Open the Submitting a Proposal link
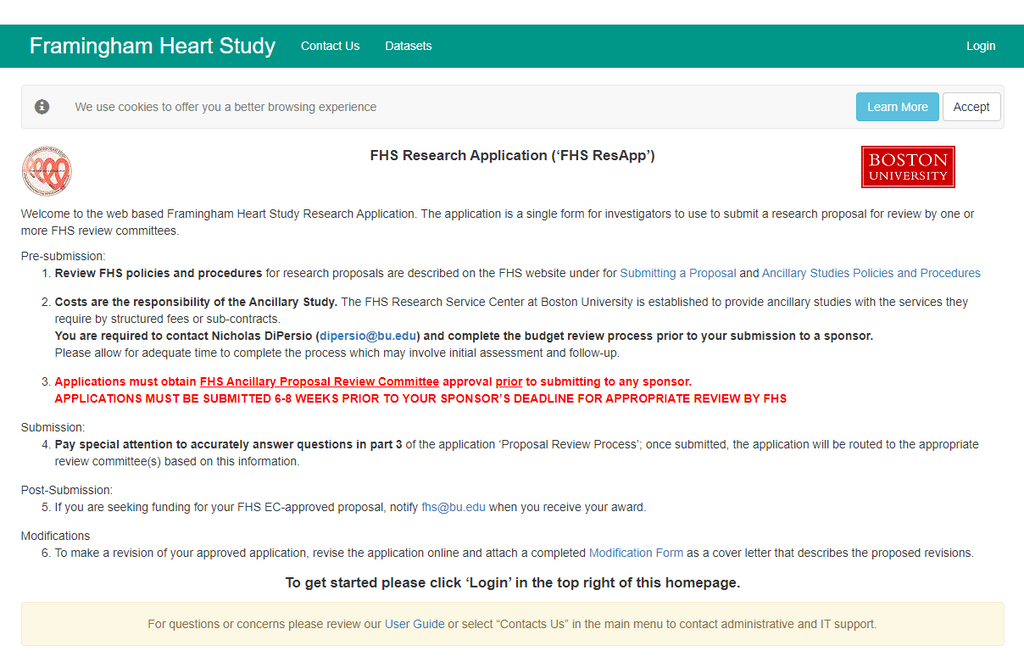Screen dimensions: 1024x662 coord(678,272)
